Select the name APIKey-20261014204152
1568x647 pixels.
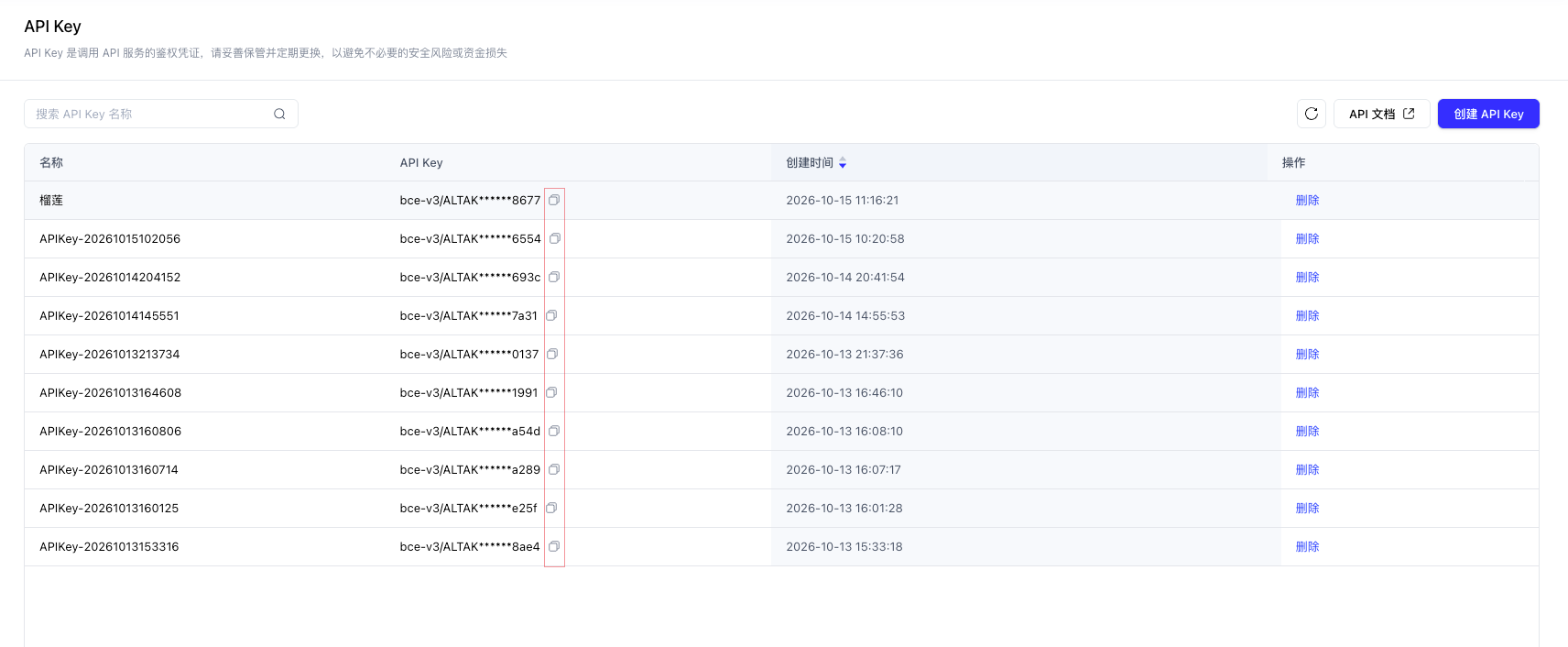point(110,278)
